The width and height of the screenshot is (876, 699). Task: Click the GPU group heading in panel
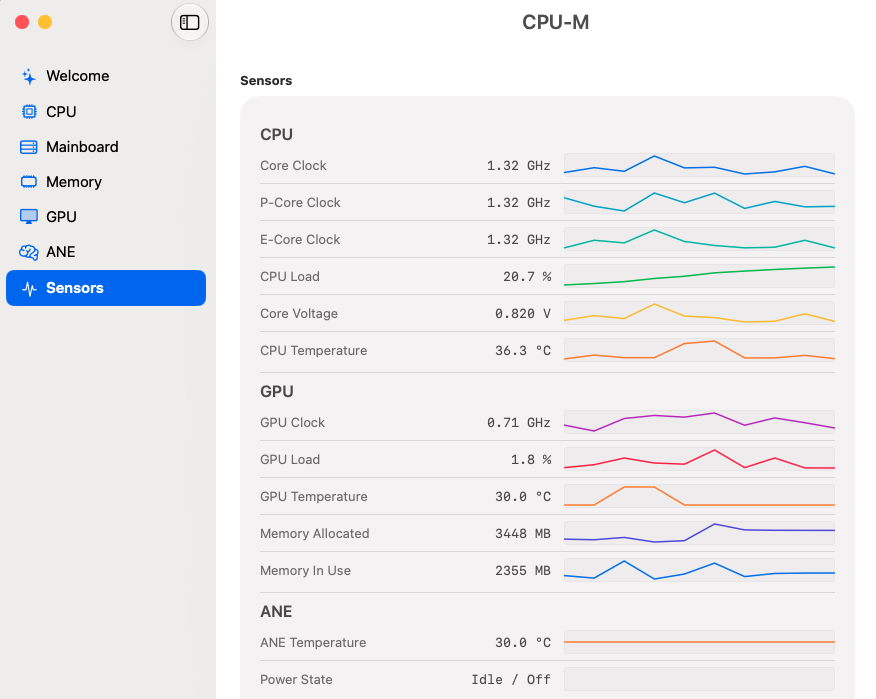click(277, 391)
